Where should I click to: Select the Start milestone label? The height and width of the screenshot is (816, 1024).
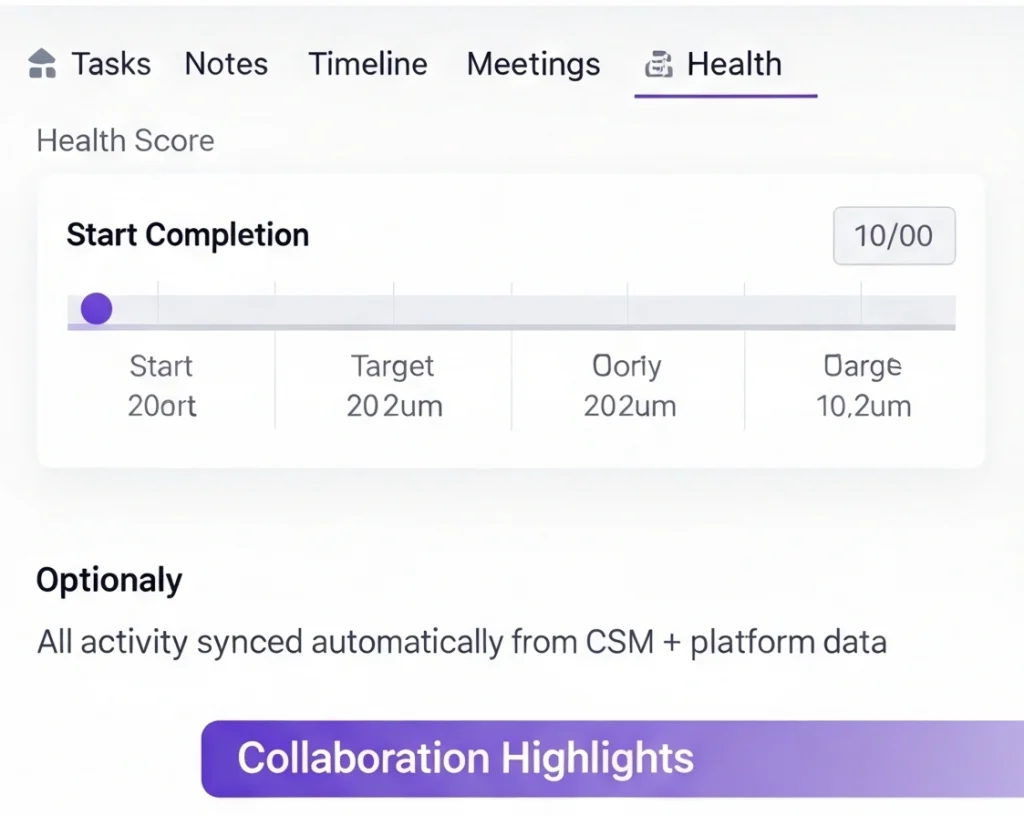pos(161,366)
